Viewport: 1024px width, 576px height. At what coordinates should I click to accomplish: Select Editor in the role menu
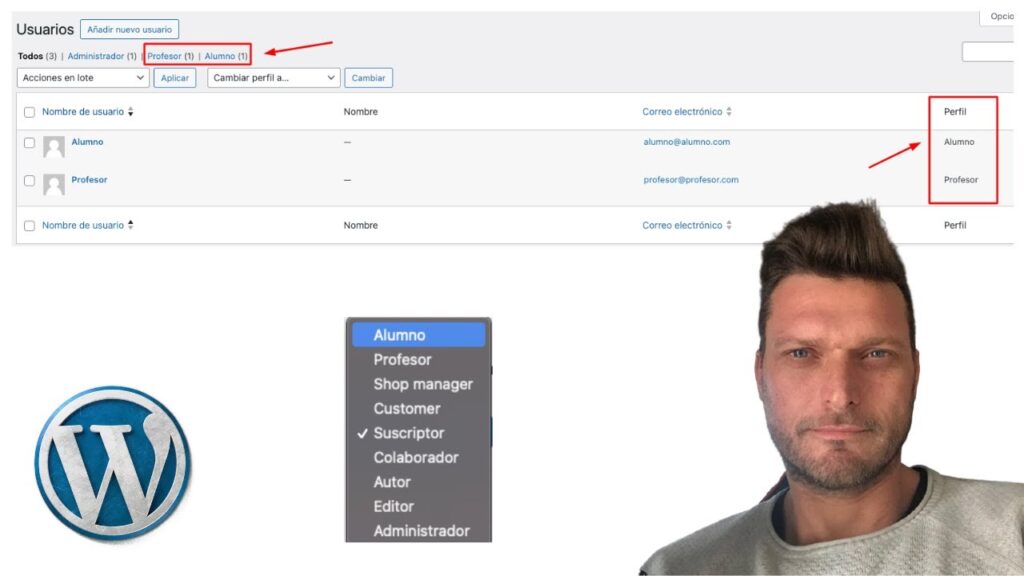pyautogui.click(x=419, y=507)
